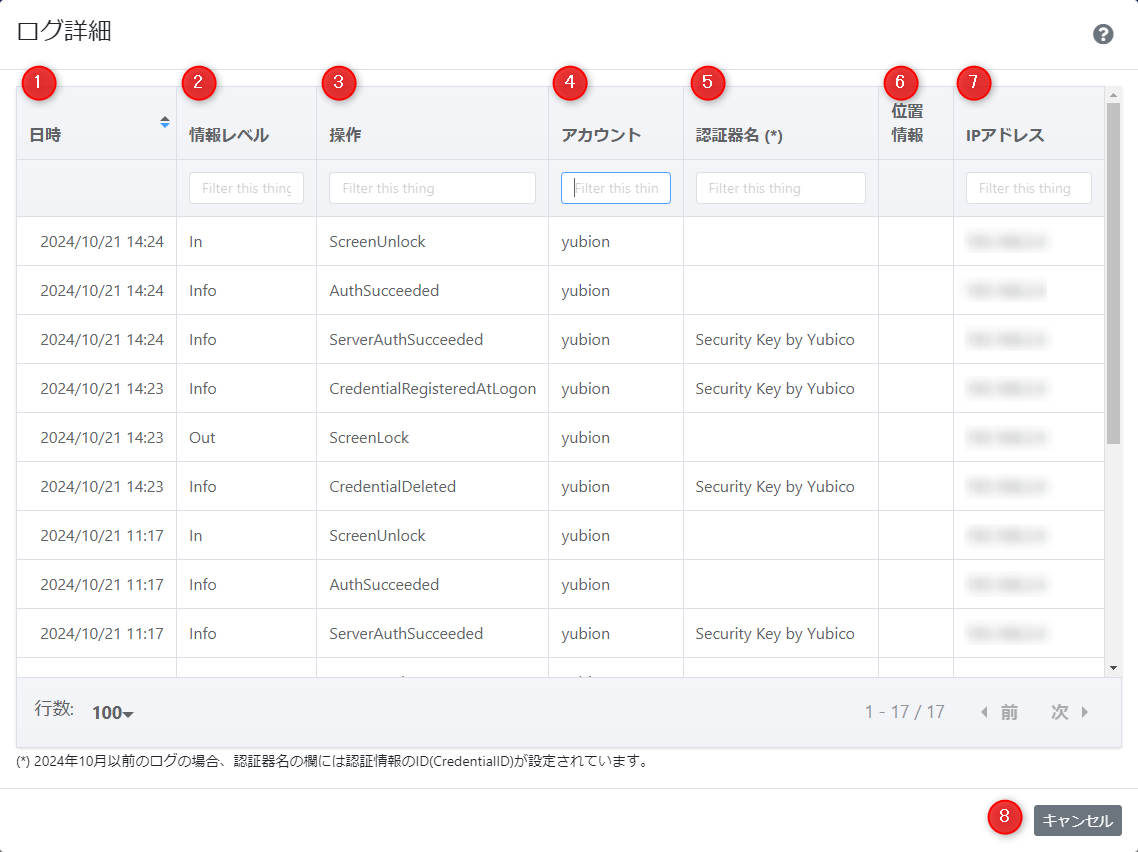Focus the 情報レベル filter input
The height and width of the screenshot is (852, 1138).
[x=246, y=188]
